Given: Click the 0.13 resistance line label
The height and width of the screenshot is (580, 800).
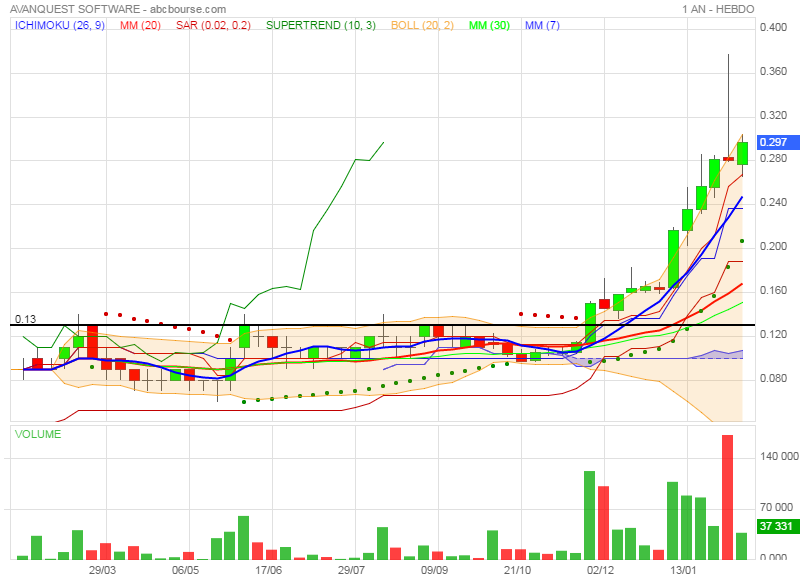Looking at the screenshot, I should 26,319.
